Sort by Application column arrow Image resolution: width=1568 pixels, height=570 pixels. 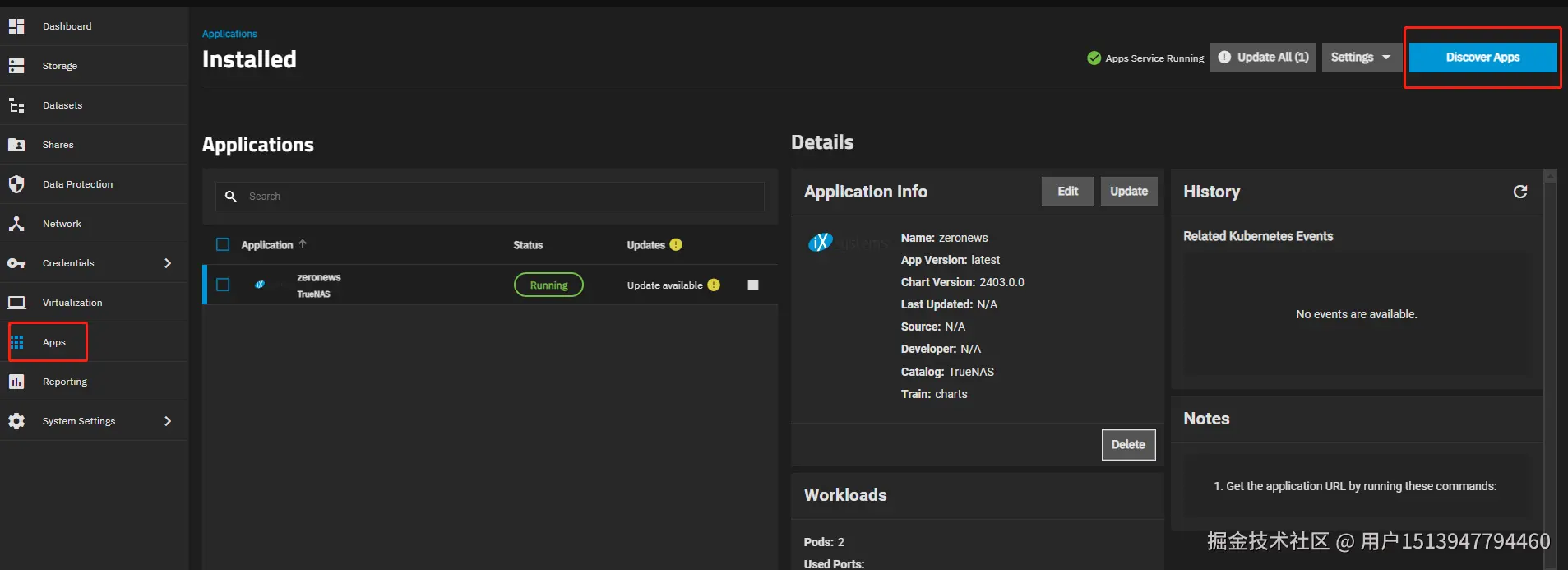pos(303,244)
